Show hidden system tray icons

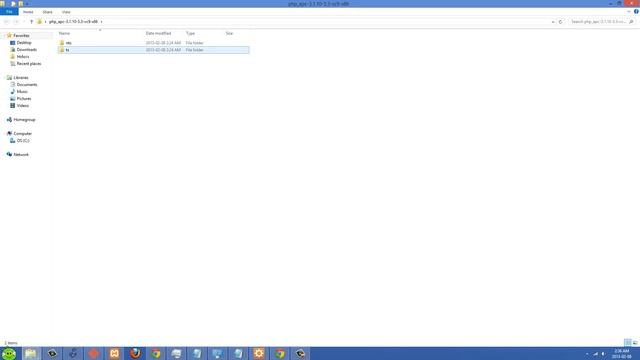click(587, 354)
